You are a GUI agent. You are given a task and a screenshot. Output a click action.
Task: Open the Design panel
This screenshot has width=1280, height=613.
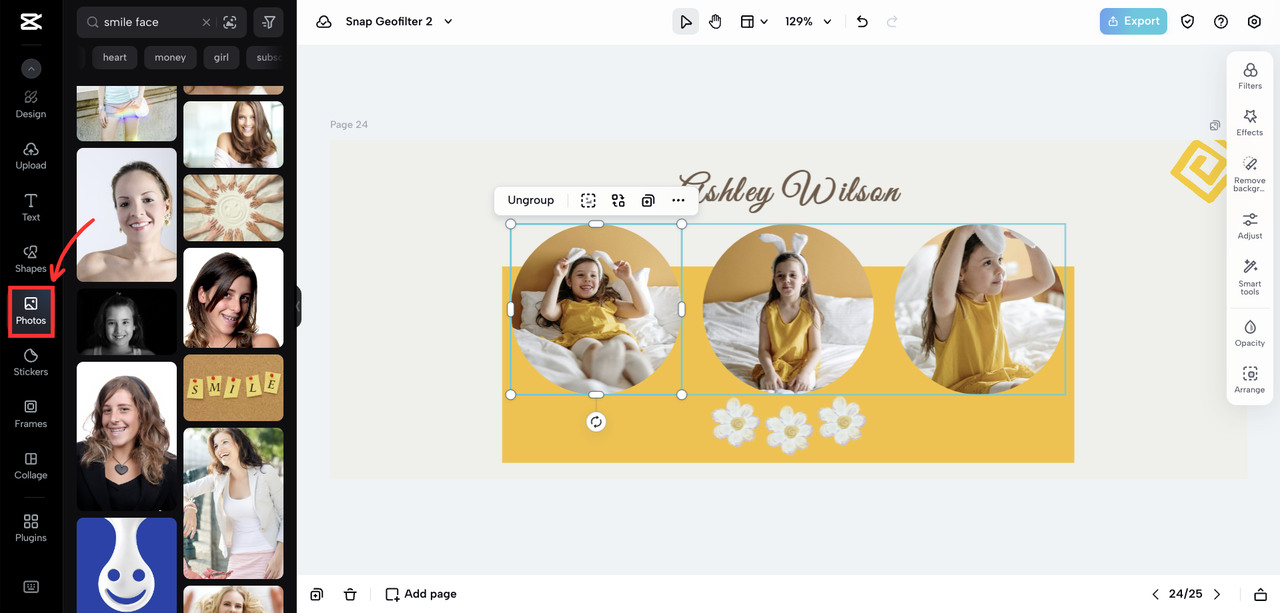pos(31,104)
